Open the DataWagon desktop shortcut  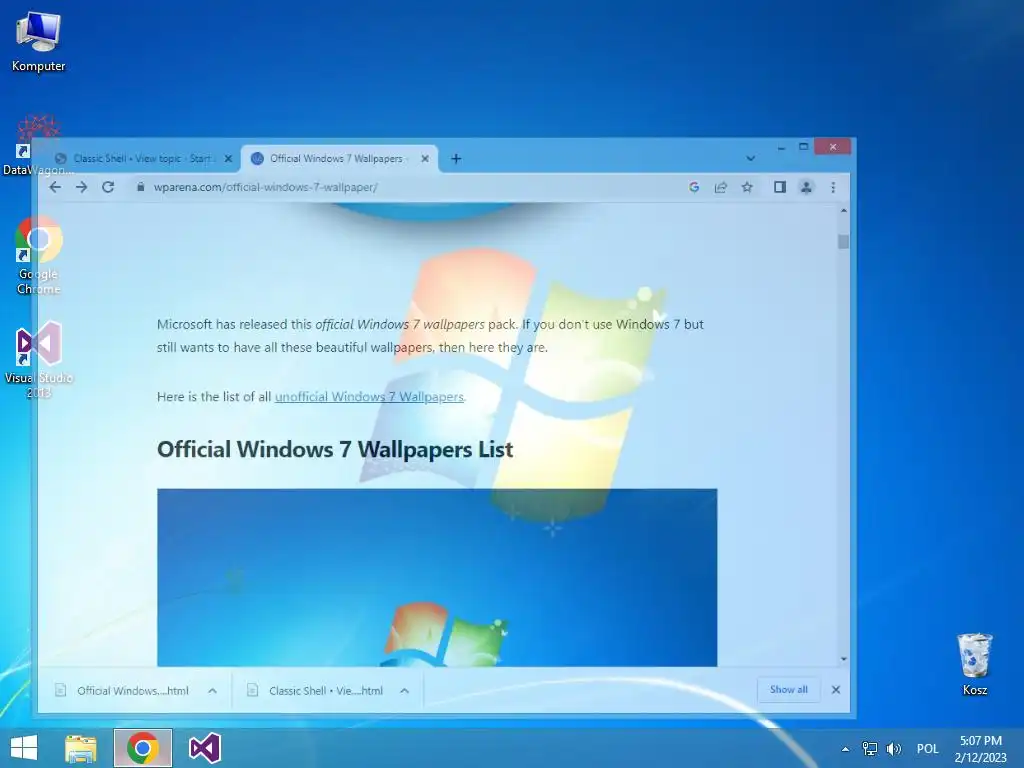coord(38,146)
